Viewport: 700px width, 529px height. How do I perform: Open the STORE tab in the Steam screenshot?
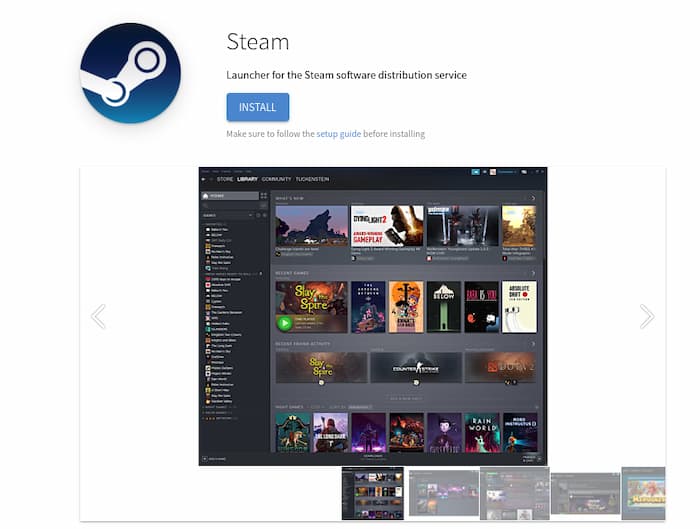tap(225, 179)
